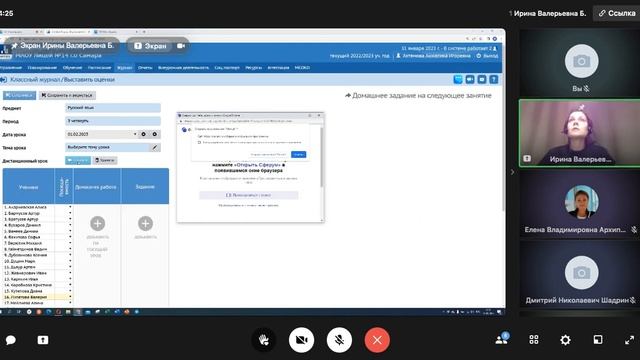640x360 pixels.
Task: Open the Дата урока date dropdown
Action: (x=101, y=134)
